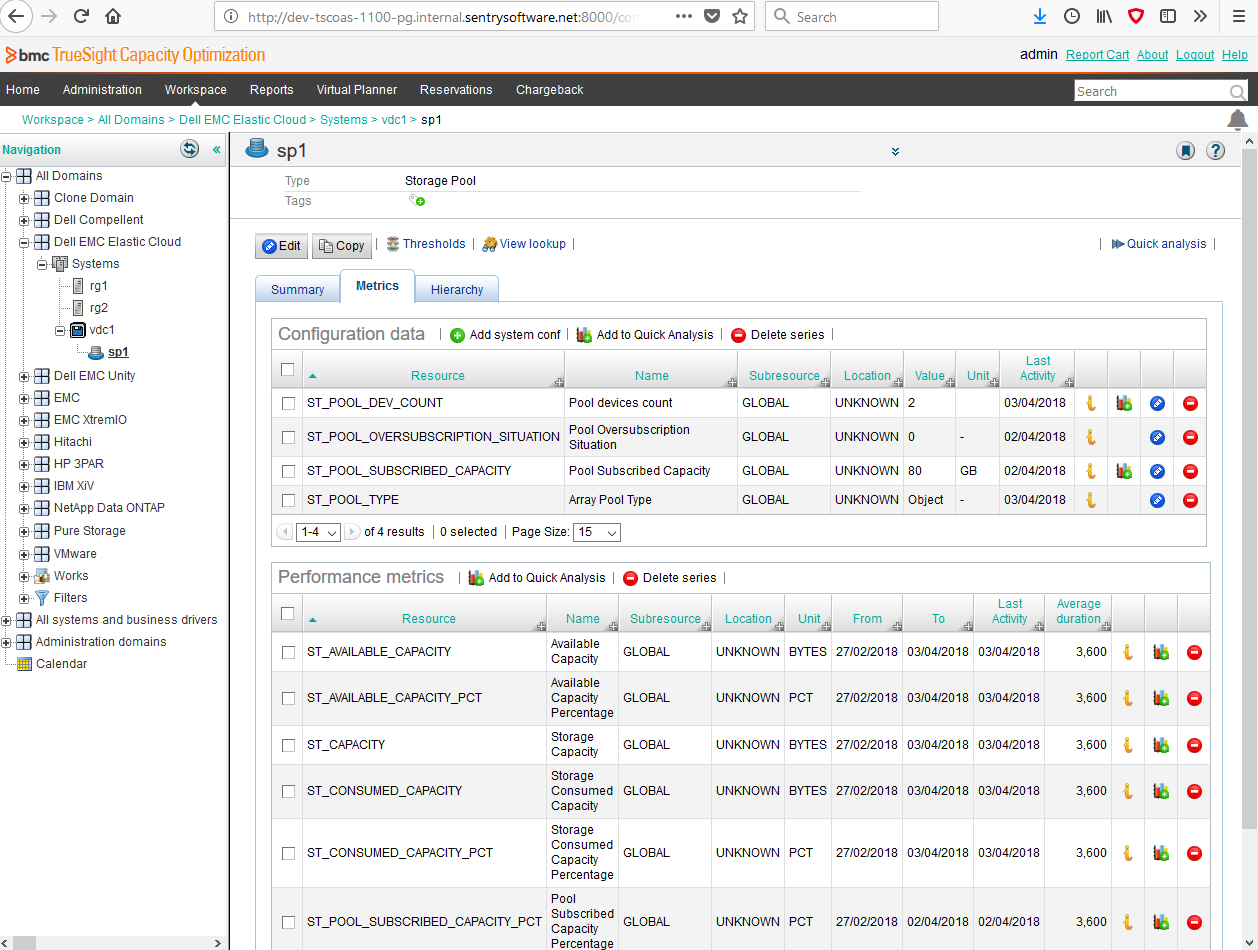
Task: Open the Chargeback menu
Action: (x=550, y=90)
